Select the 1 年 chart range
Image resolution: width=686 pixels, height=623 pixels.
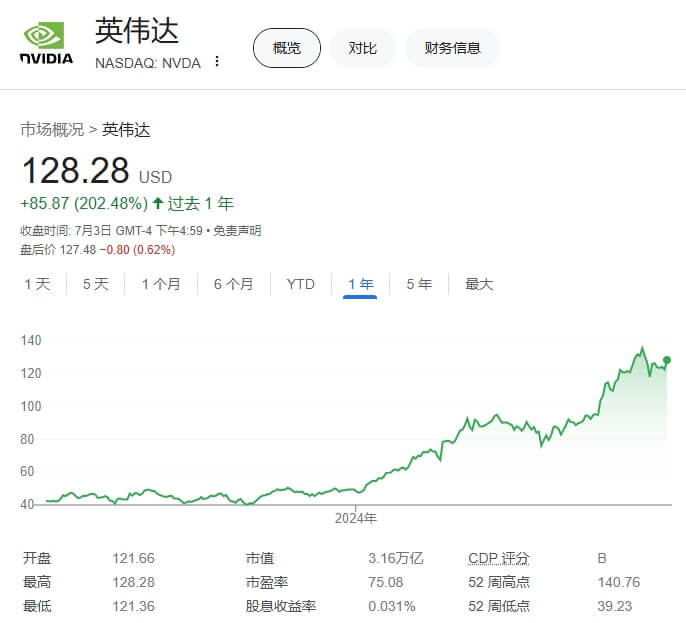(360, 284)
